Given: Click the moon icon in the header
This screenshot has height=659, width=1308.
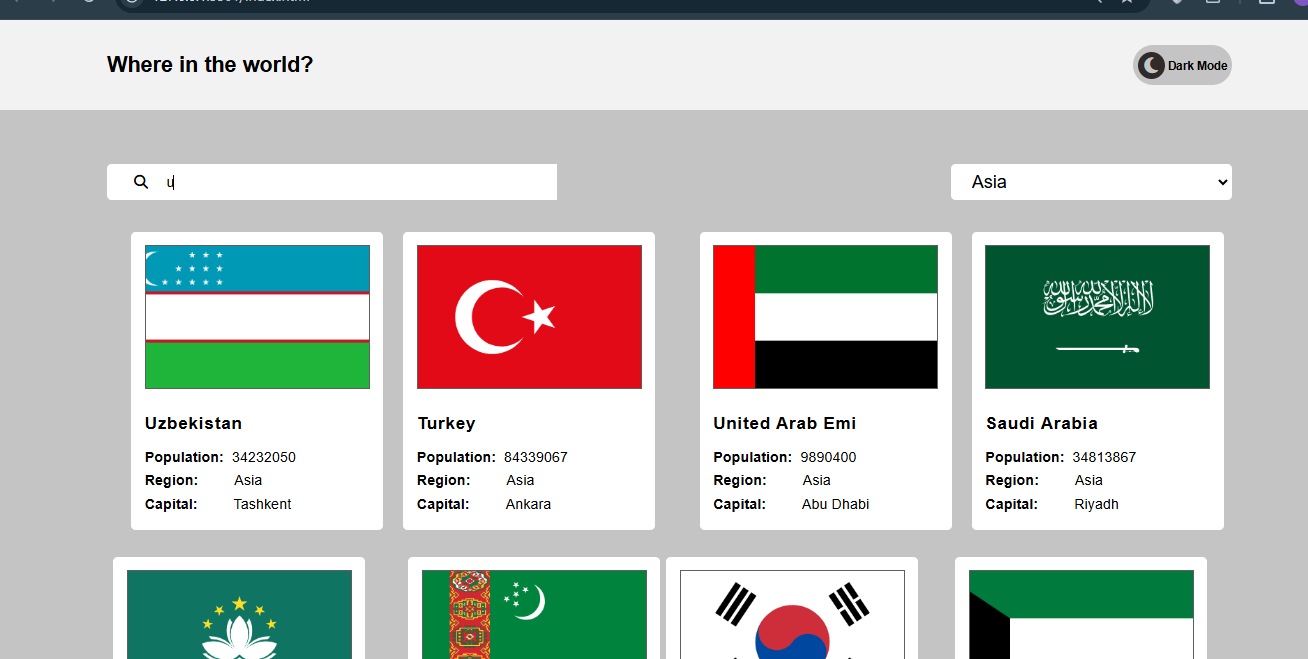Looking at the screenshot, I should click(1152, 65).
